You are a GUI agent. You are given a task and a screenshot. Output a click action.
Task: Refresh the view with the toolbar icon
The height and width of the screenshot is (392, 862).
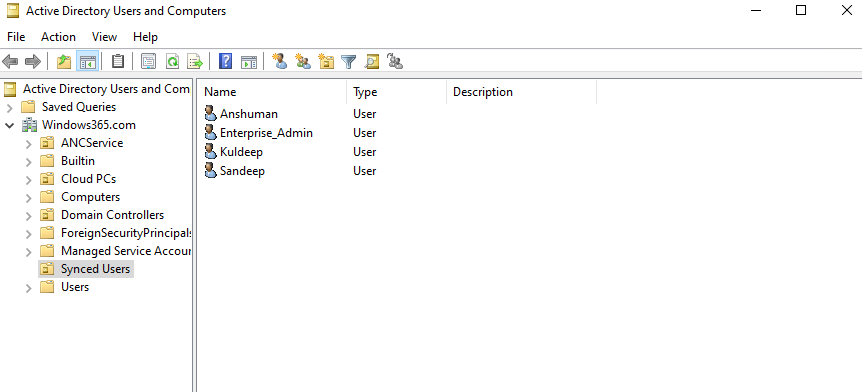[x=173, y=61]
